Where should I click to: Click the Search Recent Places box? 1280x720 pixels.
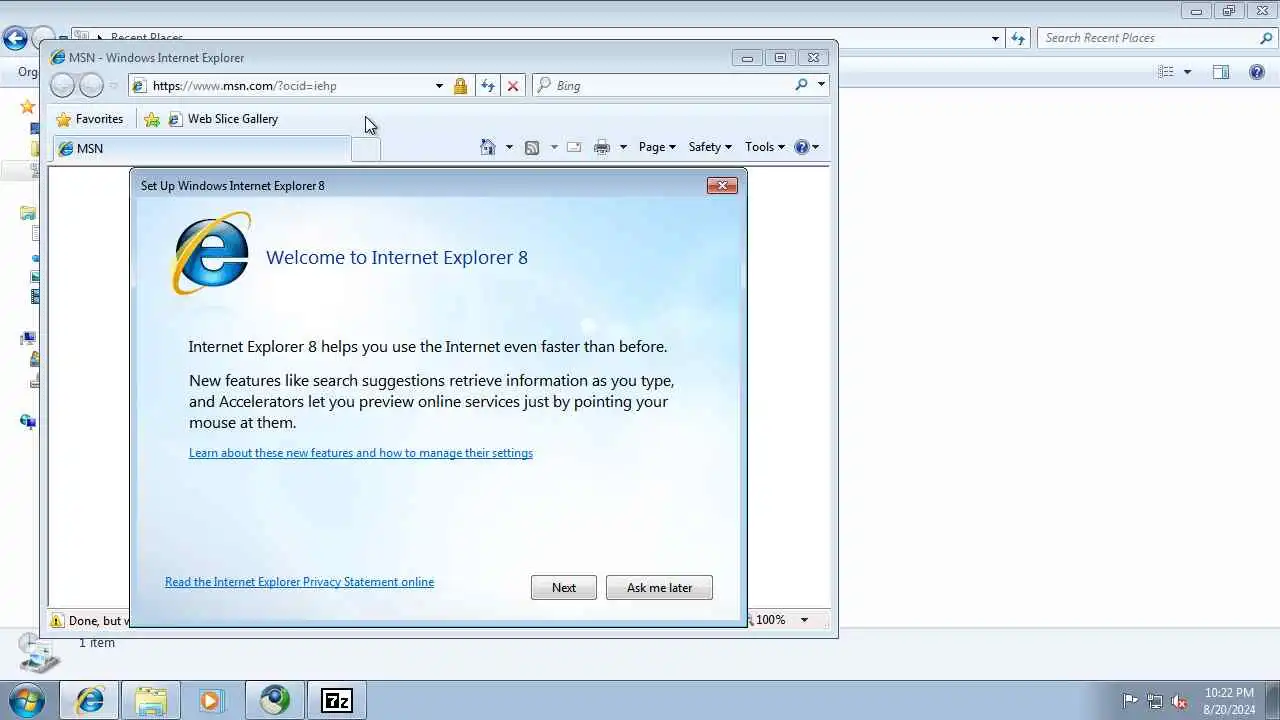coord(1148,38)
